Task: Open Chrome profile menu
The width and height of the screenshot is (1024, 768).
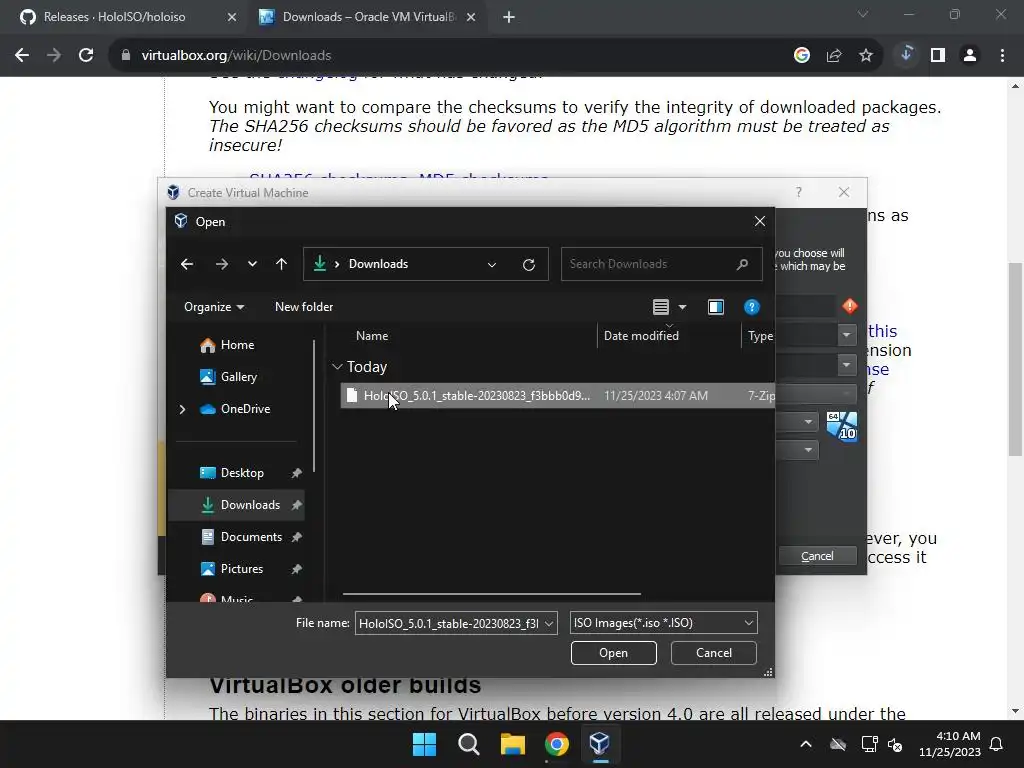Action: click(970, 56)
